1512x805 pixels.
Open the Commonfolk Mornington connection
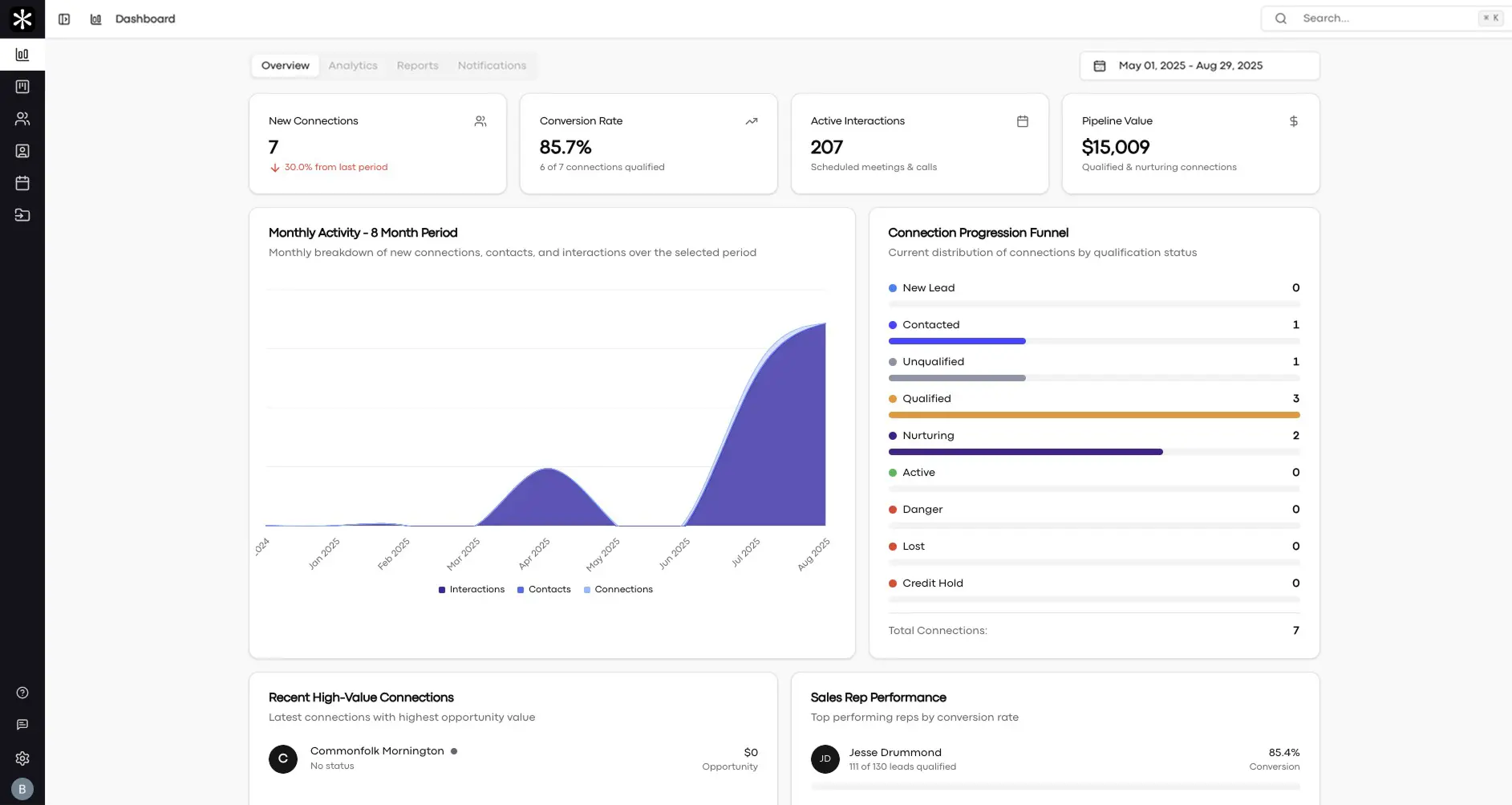click(377, 751)
